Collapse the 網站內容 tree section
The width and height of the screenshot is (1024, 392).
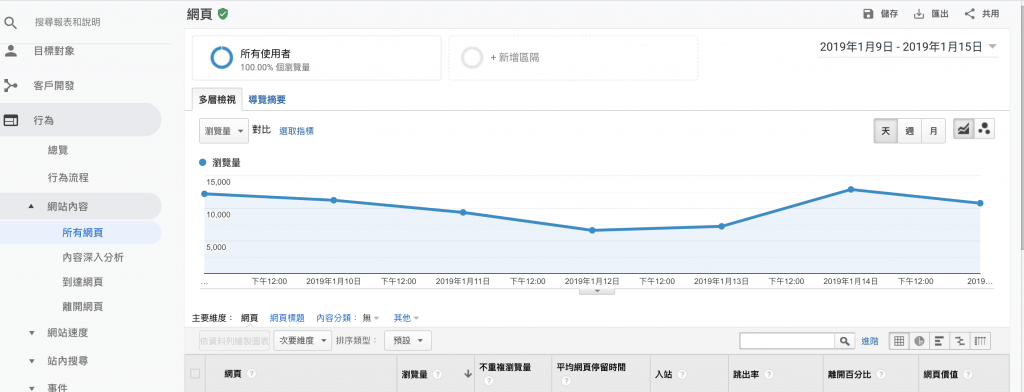31,206
